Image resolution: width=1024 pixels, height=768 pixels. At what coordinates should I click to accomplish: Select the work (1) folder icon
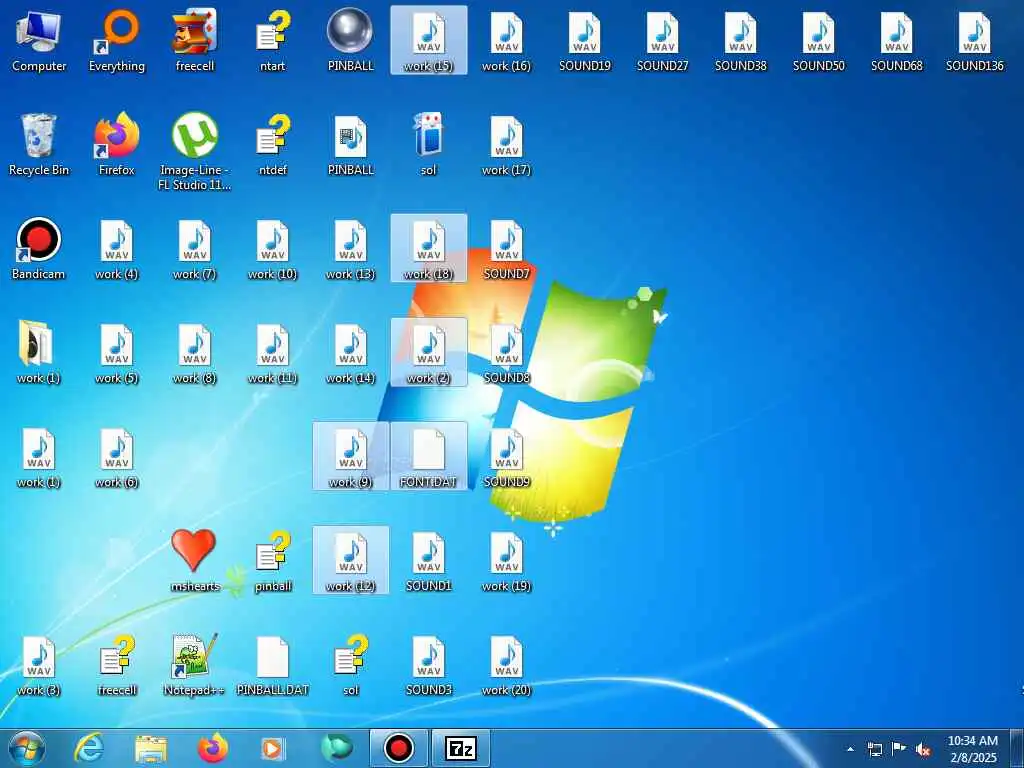[39, 353]
